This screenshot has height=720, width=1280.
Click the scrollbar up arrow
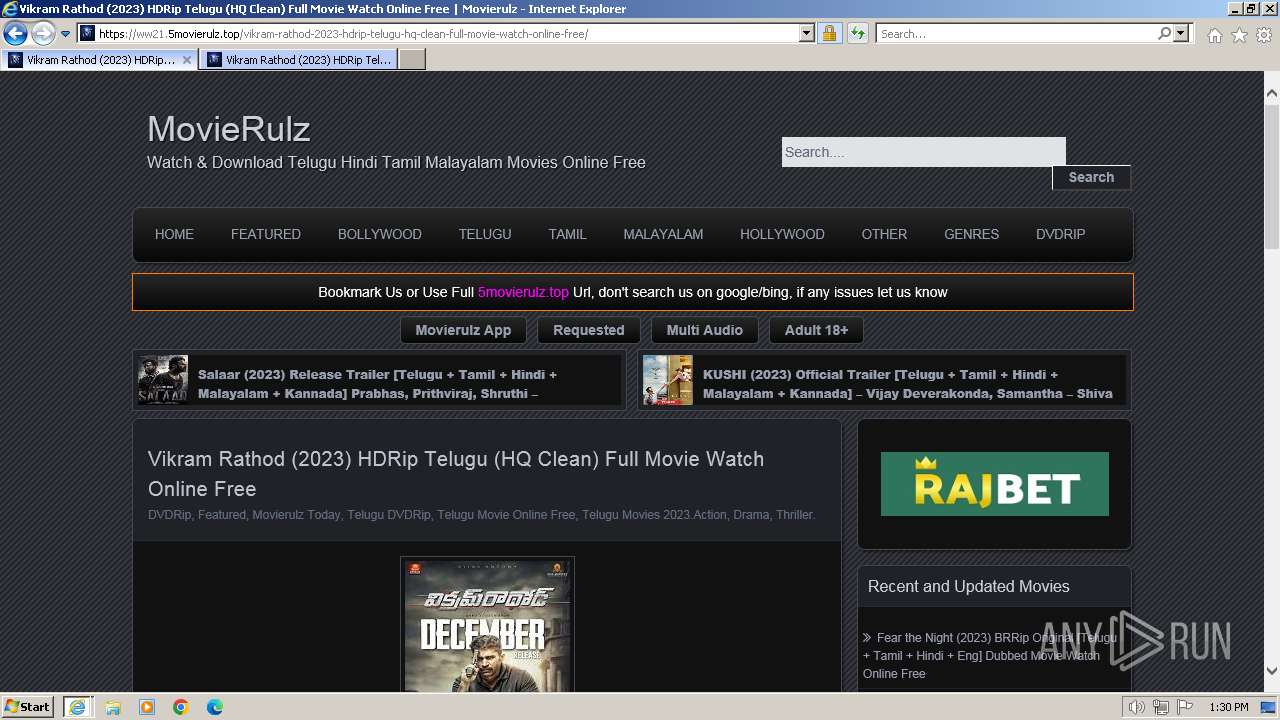[1272, 93]
